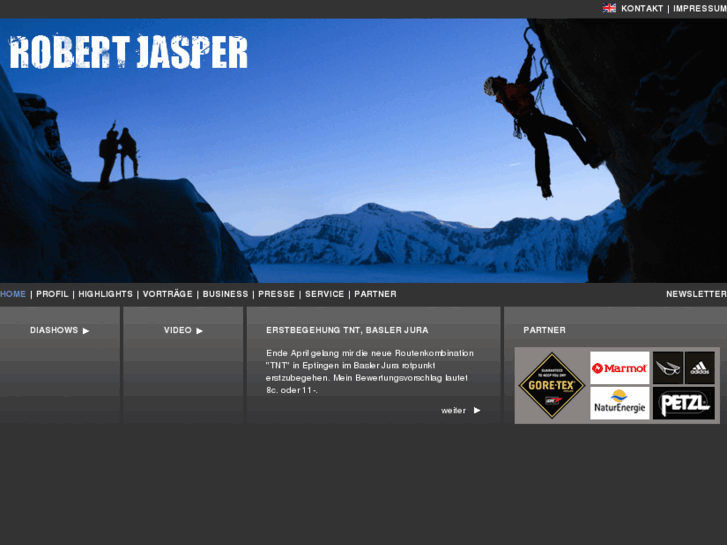Select PARTNER in the navigation bar
Image resolution: width=727 pixels, height=545 pixels.
[376, 294]
